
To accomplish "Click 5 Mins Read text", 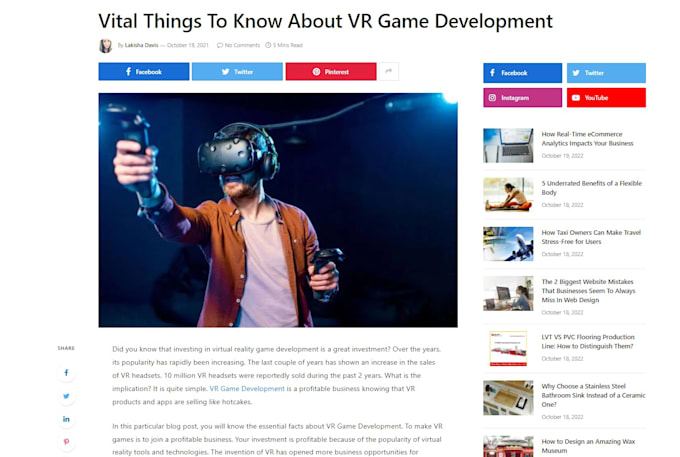I will pyautogui.click(x=288, y=45).
